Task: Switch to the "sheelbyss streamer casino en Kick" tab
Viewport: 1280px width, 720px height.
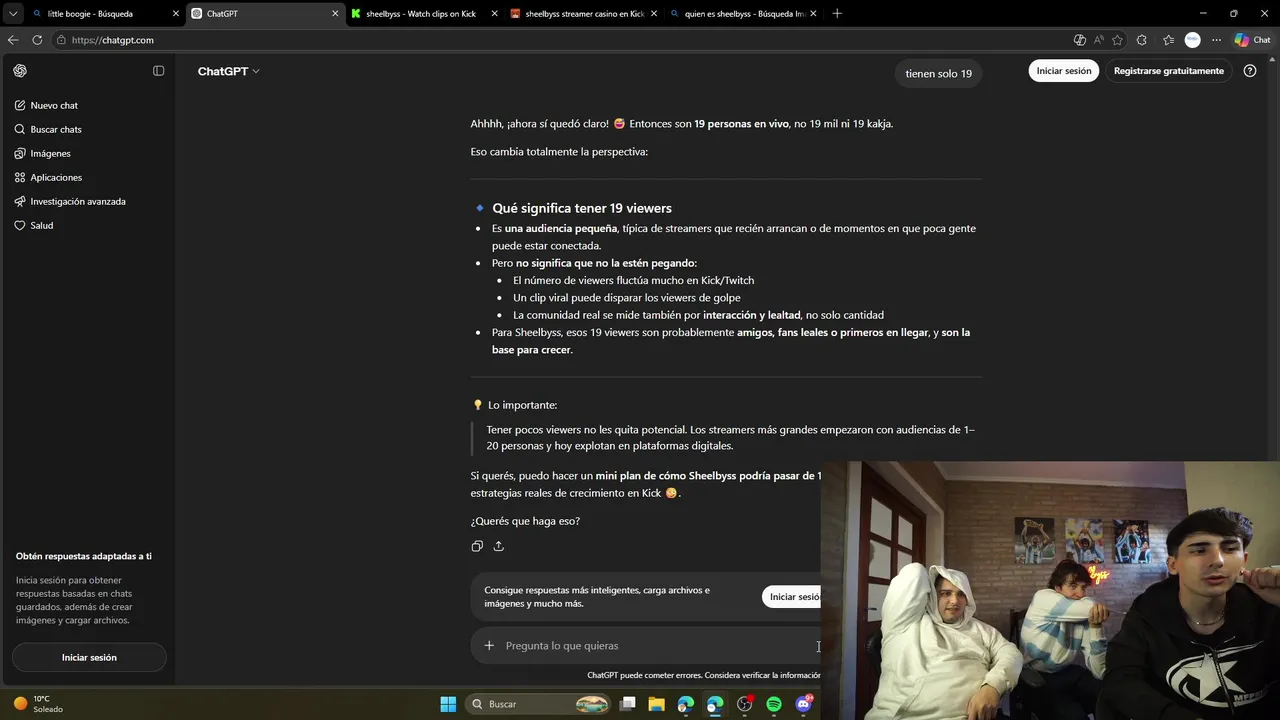Action: coord(584,14)
